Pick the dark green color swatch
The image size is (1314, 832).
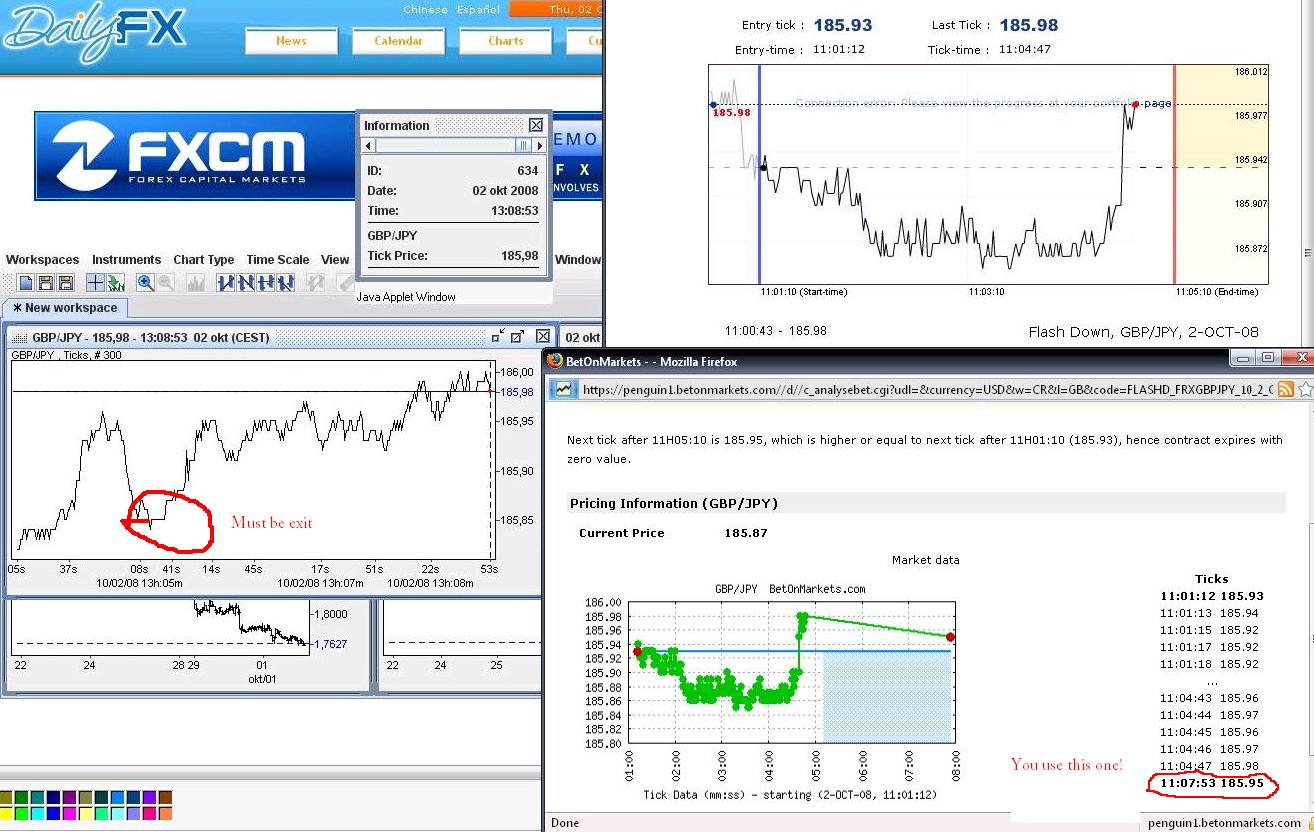[21, 797]
